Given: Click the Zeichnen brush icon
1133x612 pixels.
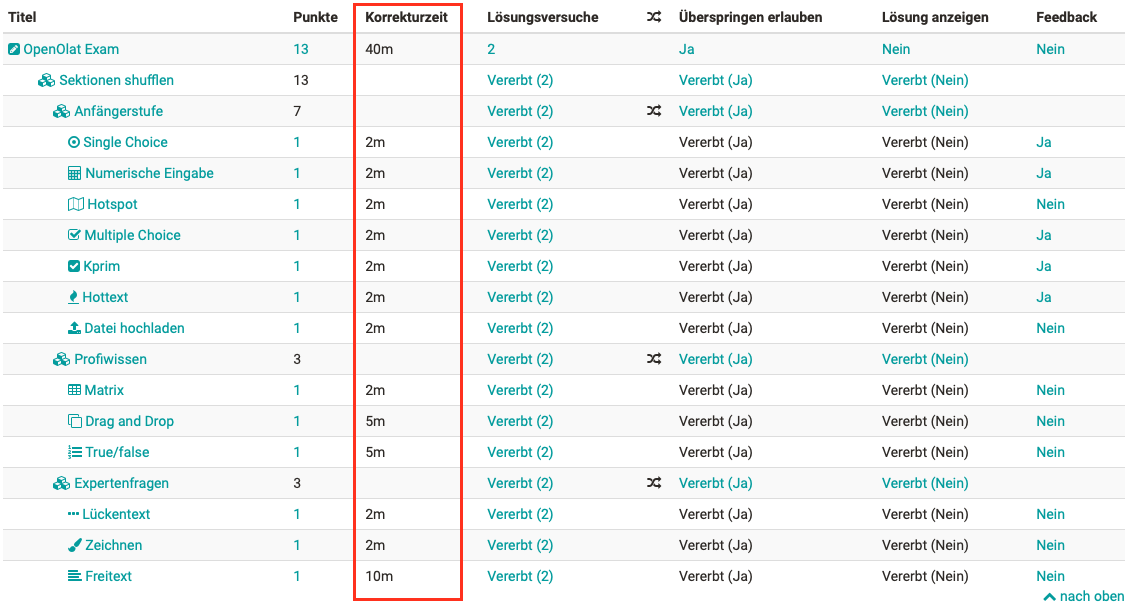Looking at the screenshot, I should tap(74, 546).
